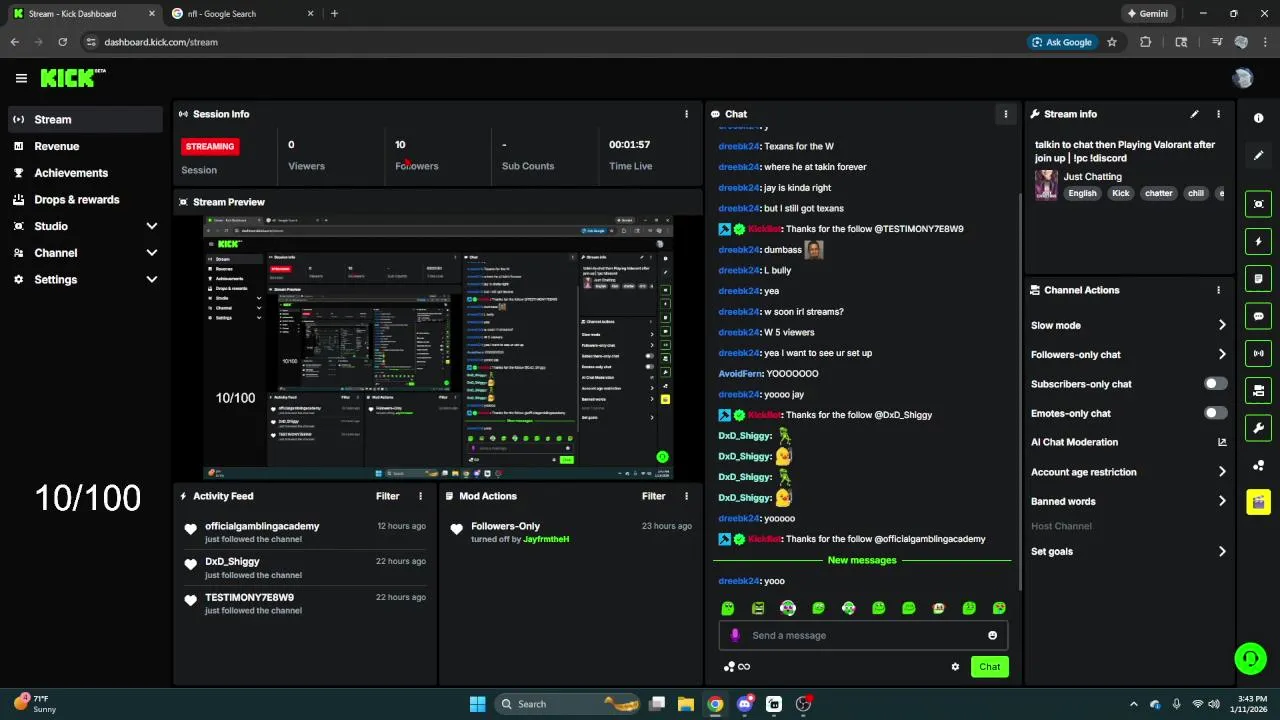Click the purple microphone icon in chat
The width and height of the screenshot is (1280, 720).
pyautogui.click(x=735, y=635)
